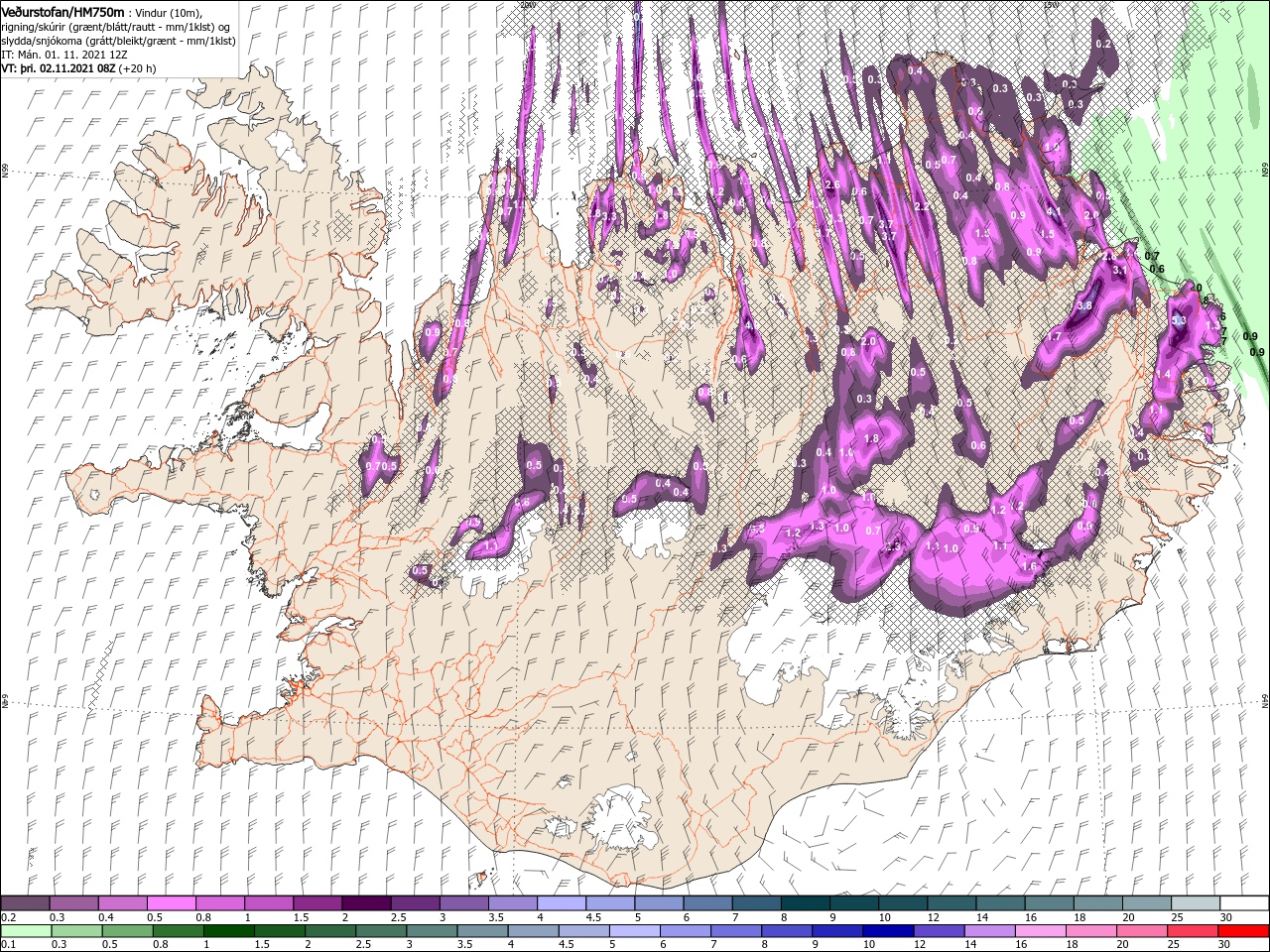
Task: Click the Veðurstofan/HM750m title text
Action: click(x=63, y=12)
